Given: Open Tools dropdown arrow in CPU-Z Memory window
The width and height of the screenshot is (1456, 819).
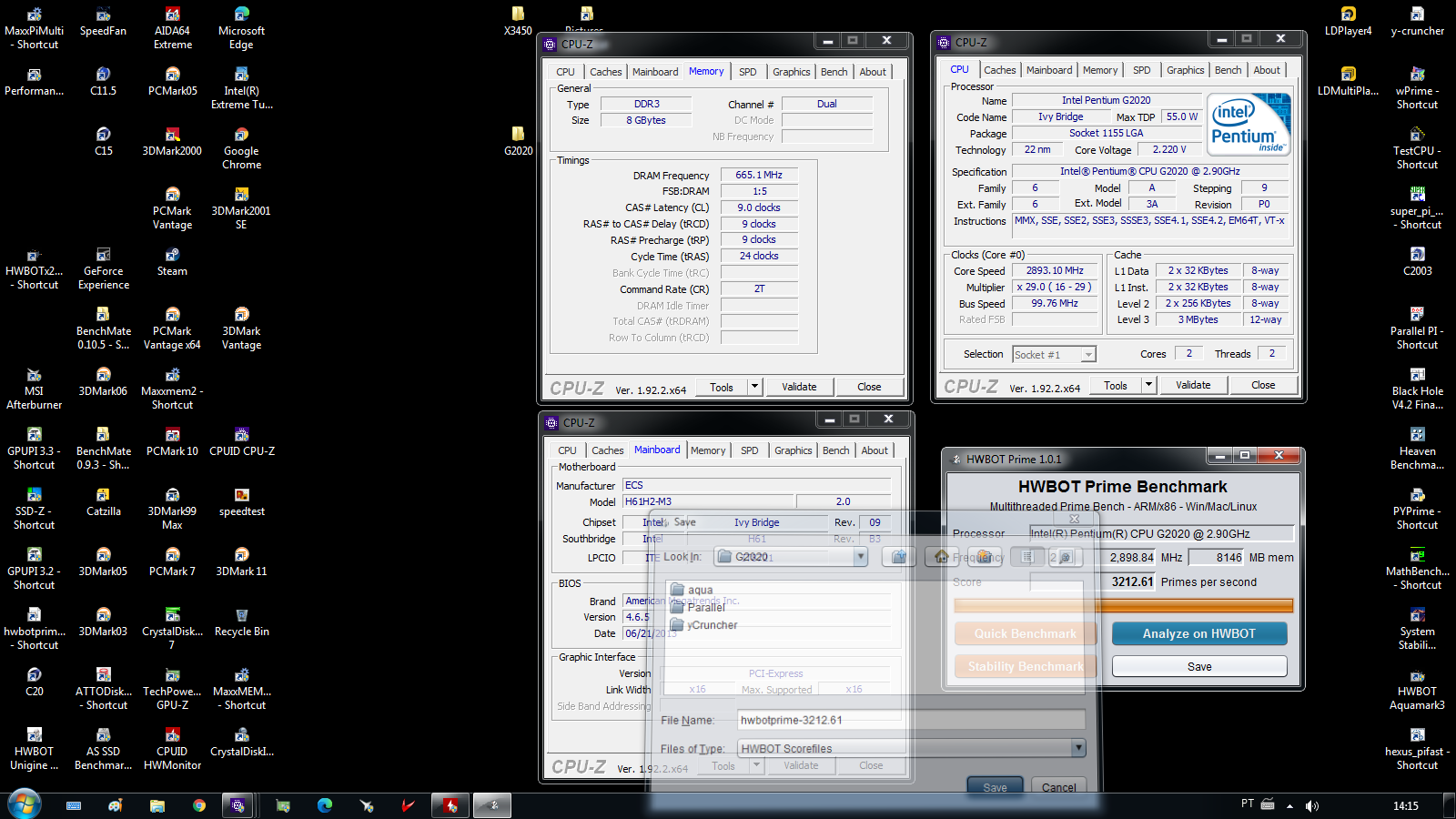Looking at the screenshot, I should 754,387.
